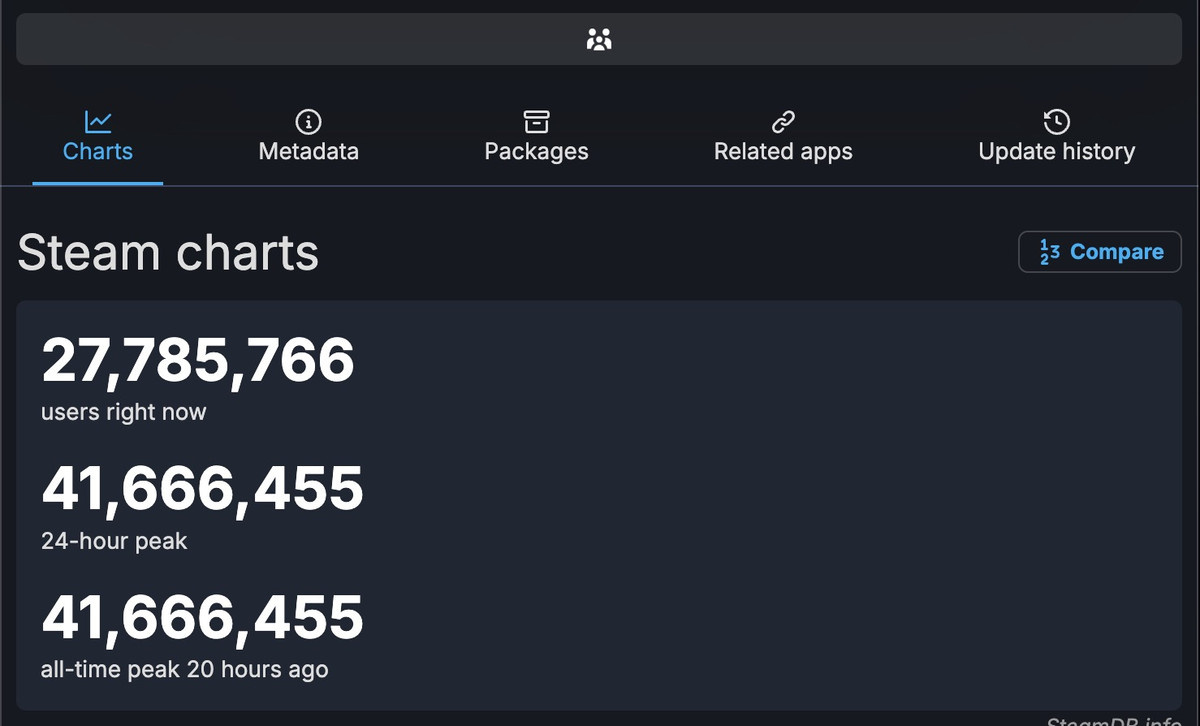Open the Packages tab
This screenshot has width=1200, height=726.
pyautogui.click(x=536, y=152)
